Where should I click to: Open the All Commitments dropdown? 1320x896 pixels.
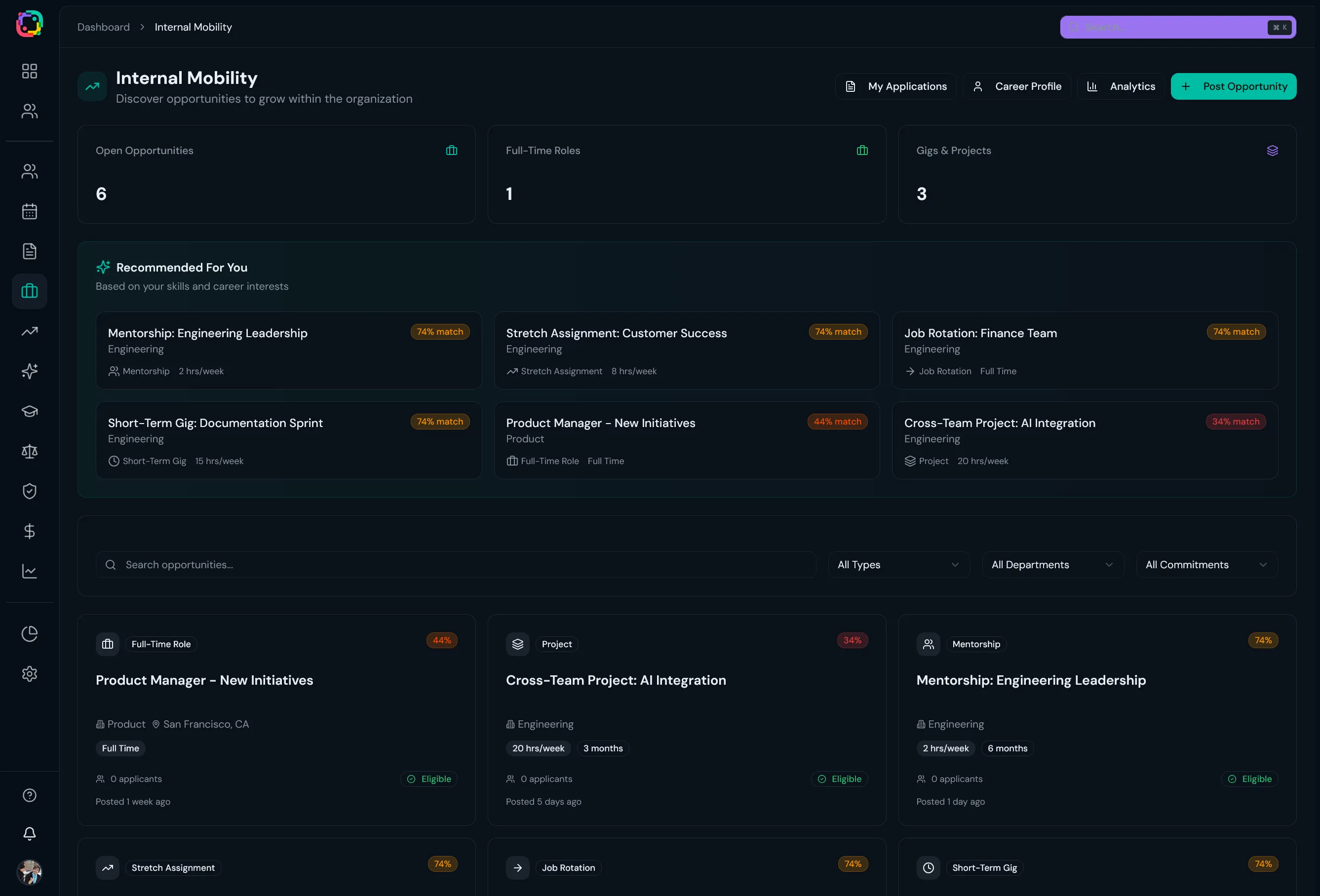point(1206,564)
